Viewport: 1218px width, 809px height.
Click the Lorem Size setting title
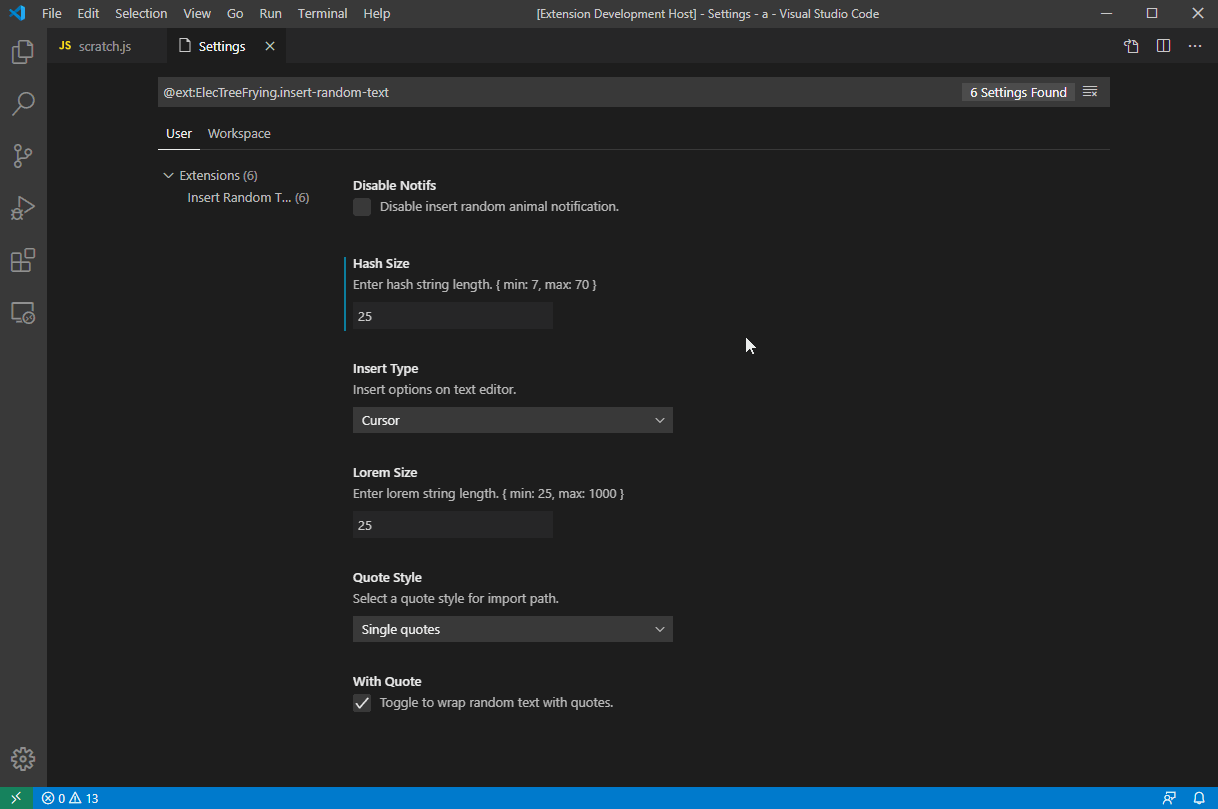[x=385, y=472]
